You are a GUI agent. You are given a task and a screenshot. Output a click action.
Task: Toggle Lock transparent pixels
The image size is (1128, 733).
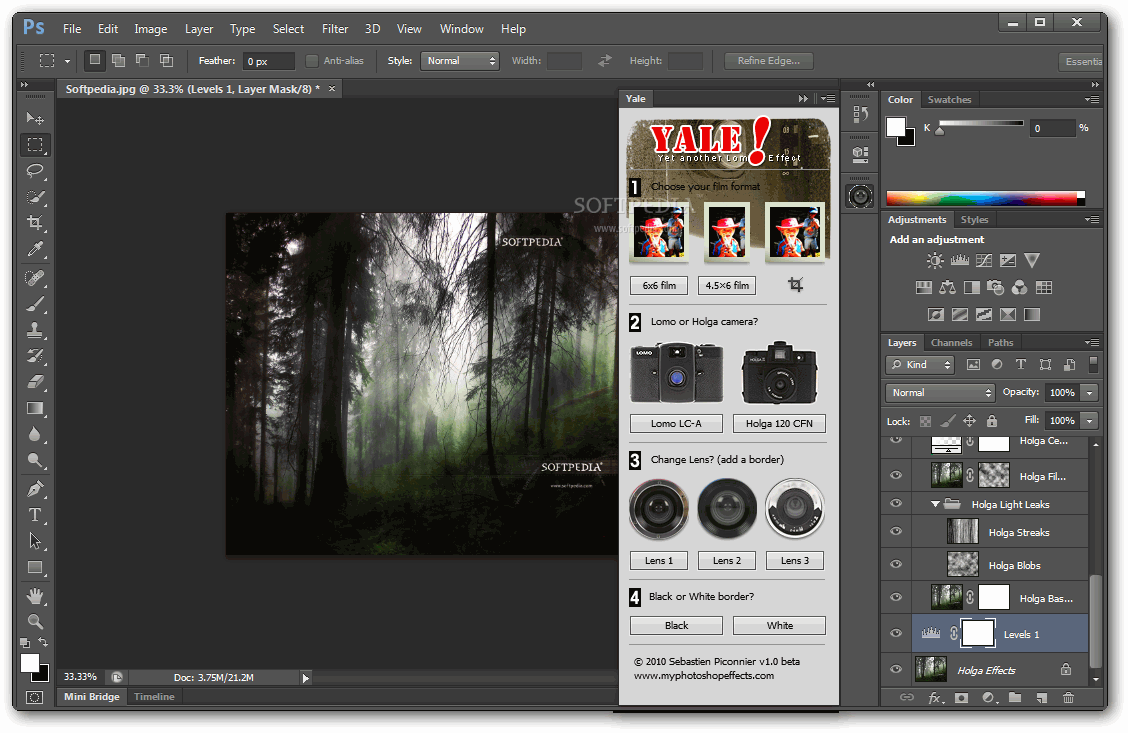(926, 421)
